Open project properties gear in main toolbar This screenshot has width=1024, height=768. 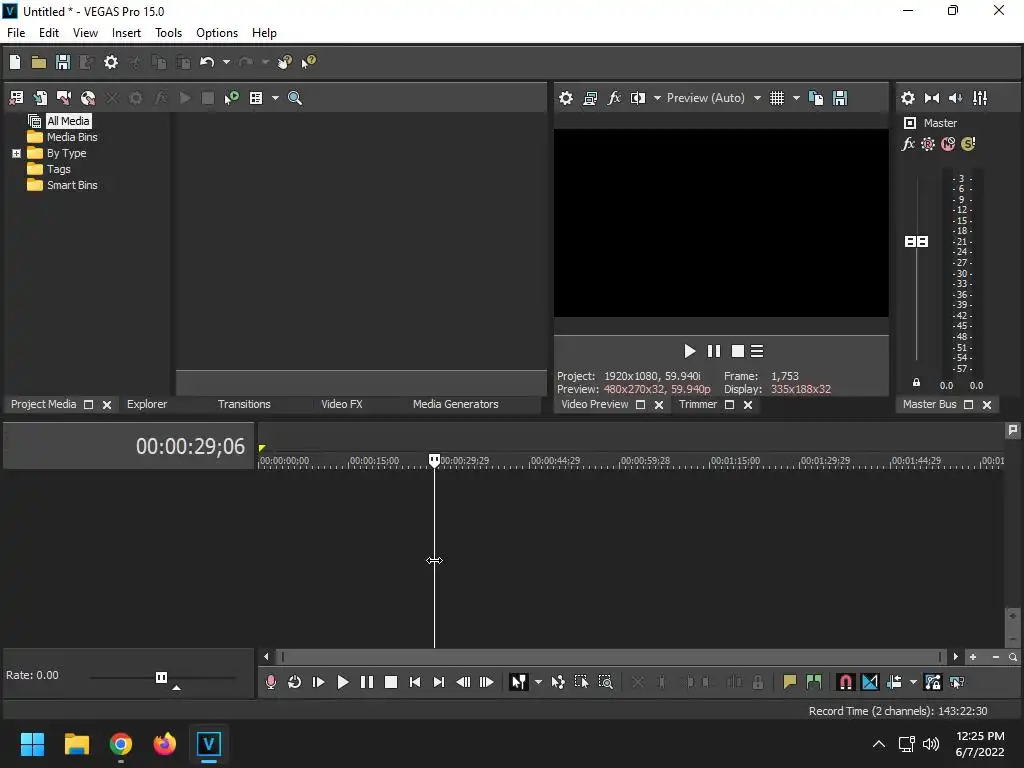(x=111, y=62)
